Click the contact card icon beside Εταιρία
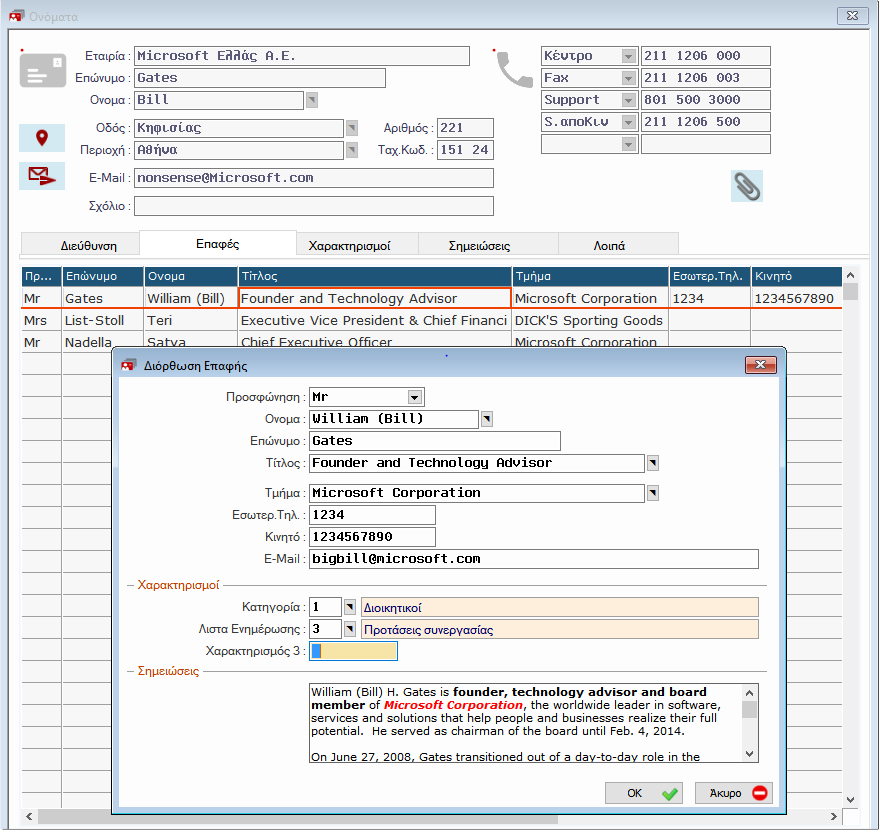Image resolution: width=879 pixels, height=830 pixels. (43, 70)
